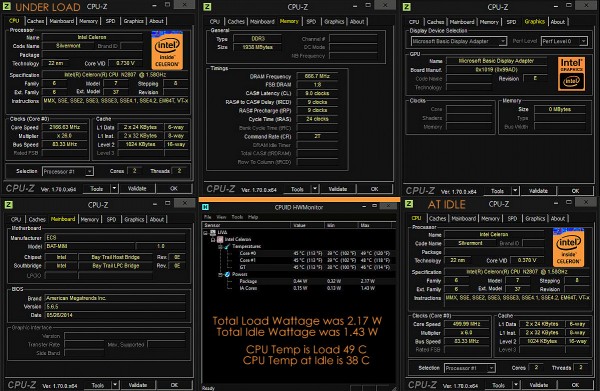The image size is (600, 391).
Task: Collapse the Temperatures node in HWMonitor
Action: 220,246
